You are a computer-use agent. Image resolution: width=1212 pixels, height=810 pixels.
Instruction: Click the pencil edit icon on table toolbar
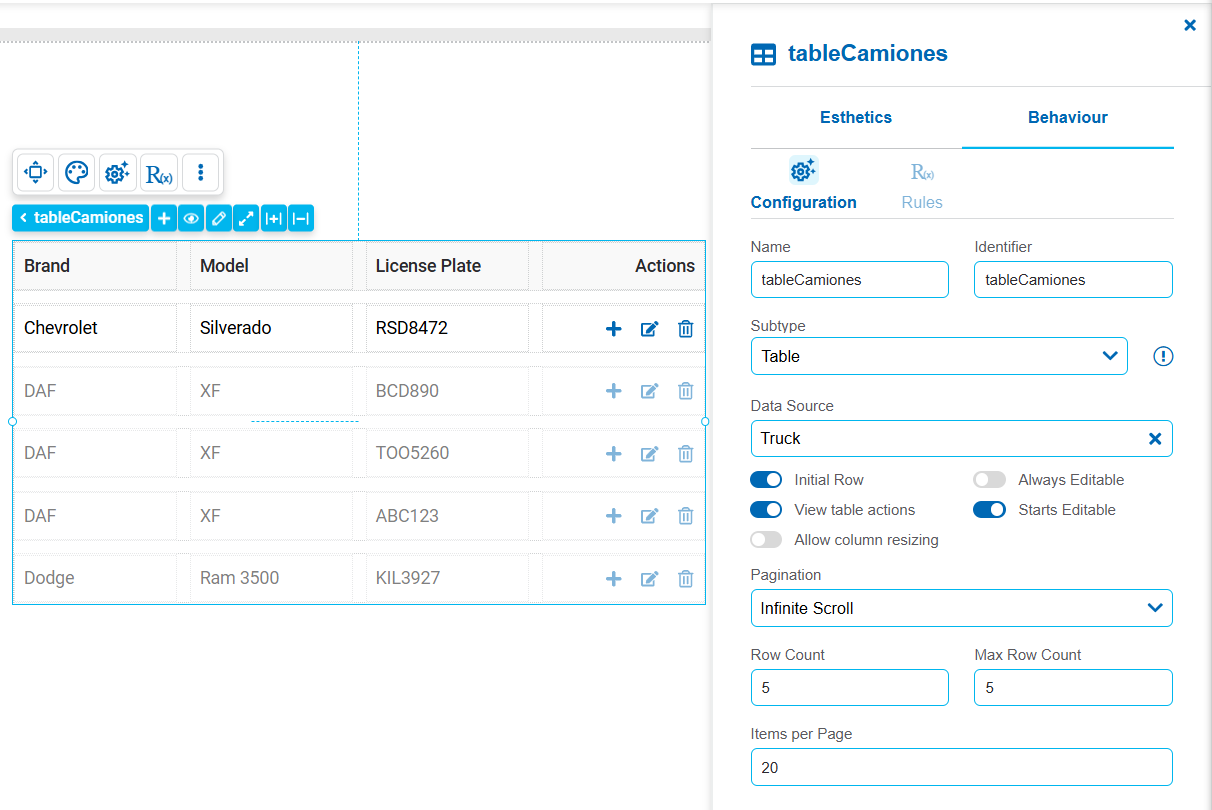(219, 218)
